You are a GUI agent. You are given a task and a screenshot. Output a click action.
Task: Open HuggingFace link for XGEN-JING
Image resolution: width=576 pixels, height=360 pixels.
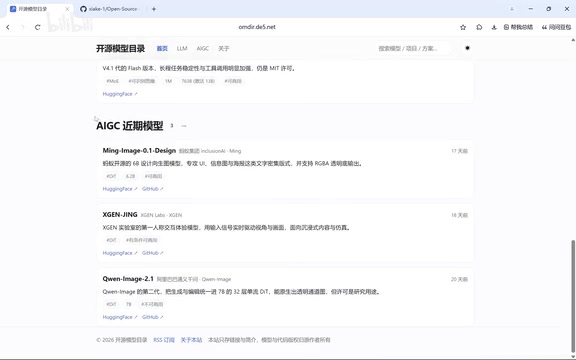pyautogui.click(x=120, y=253)
